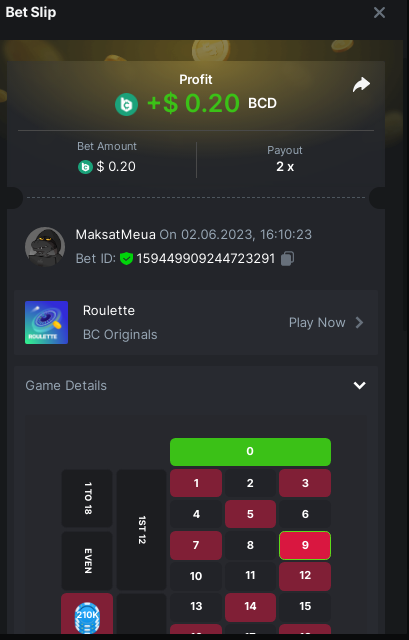Image resolution: width=409 pixels, height=640 pixels.
Task: Click the green verified shield icon
Action: click(x=127, y=258)
